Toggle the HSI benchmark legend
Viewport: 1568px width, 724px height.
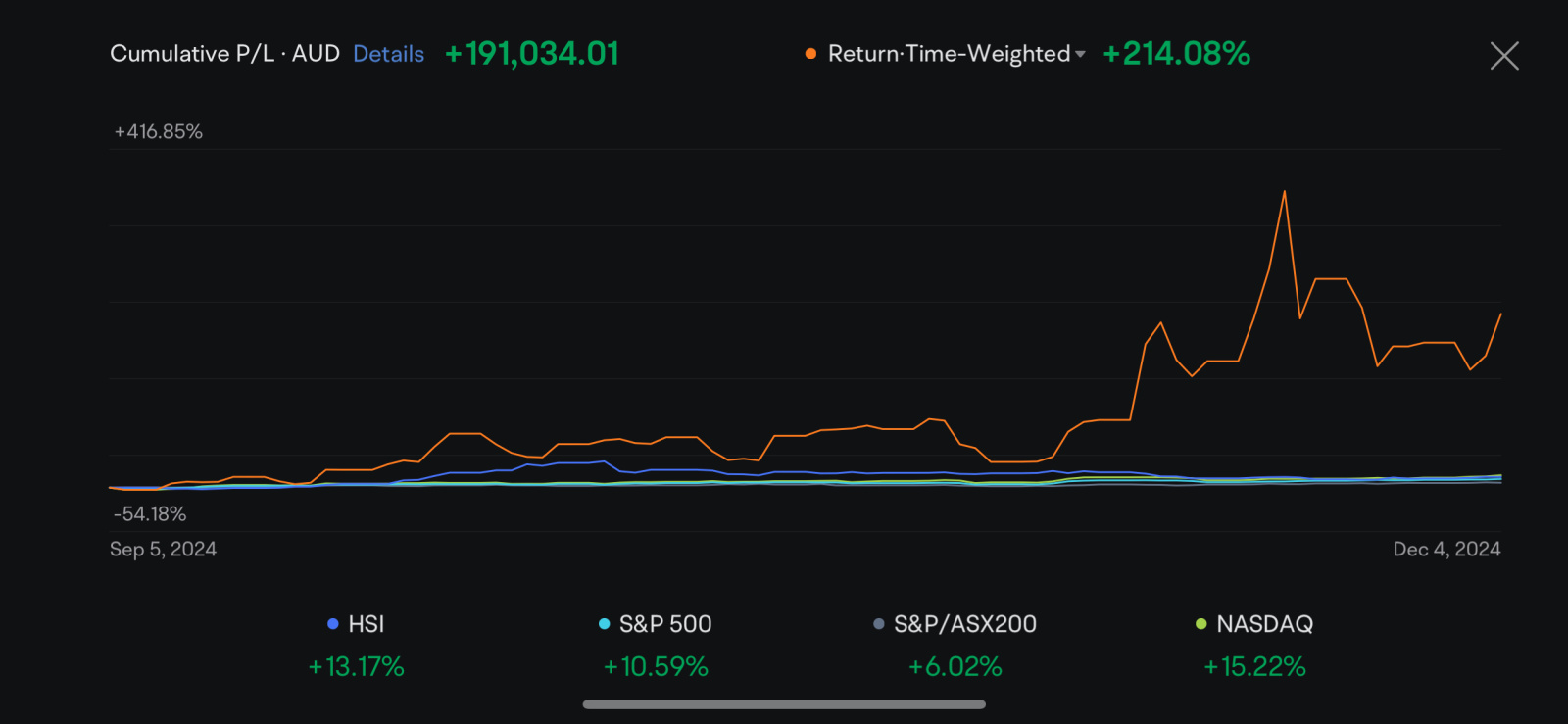pos(356,624)
